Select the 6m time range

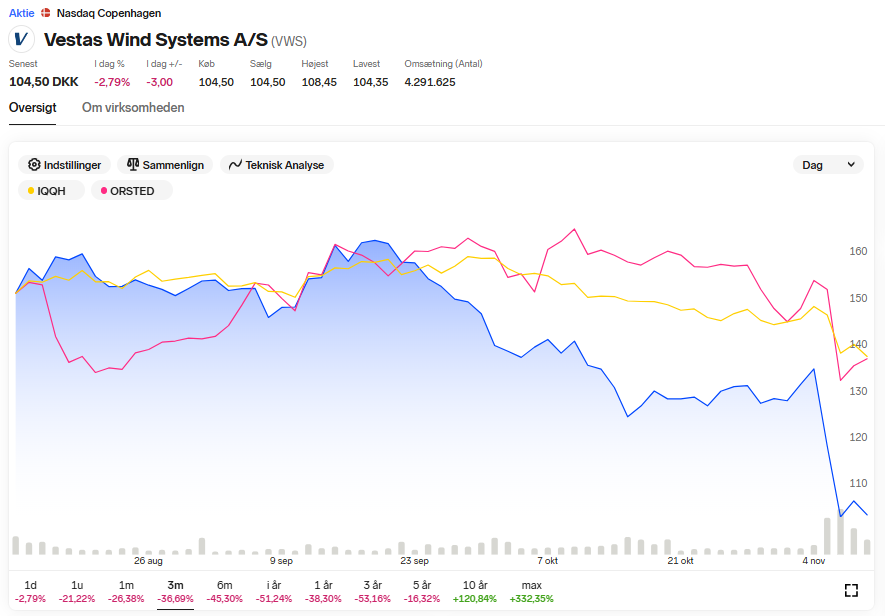pyautogui.click(x=225, y=591)
